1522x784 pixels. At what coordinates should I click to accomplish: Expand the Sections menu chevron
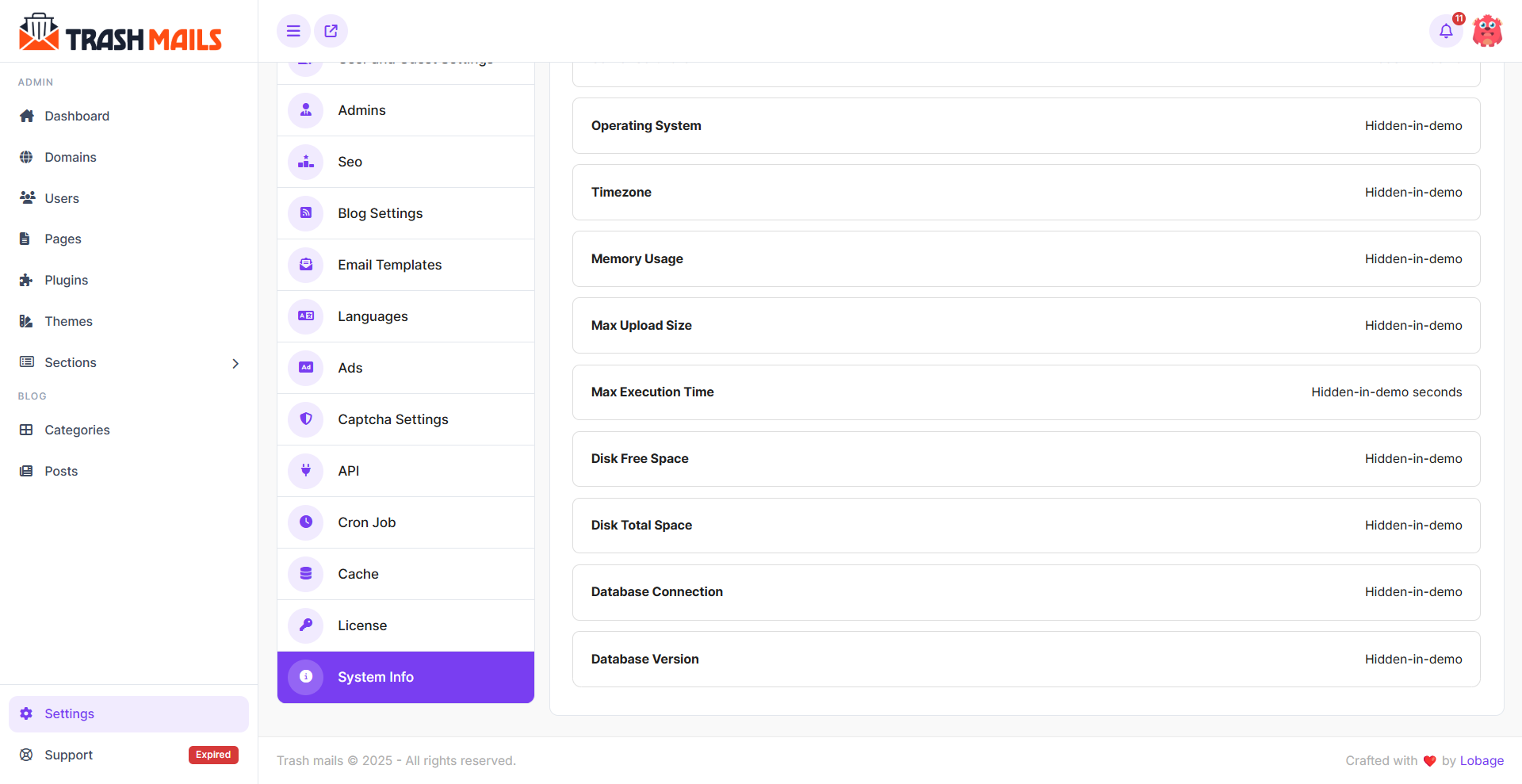[235, 363]
